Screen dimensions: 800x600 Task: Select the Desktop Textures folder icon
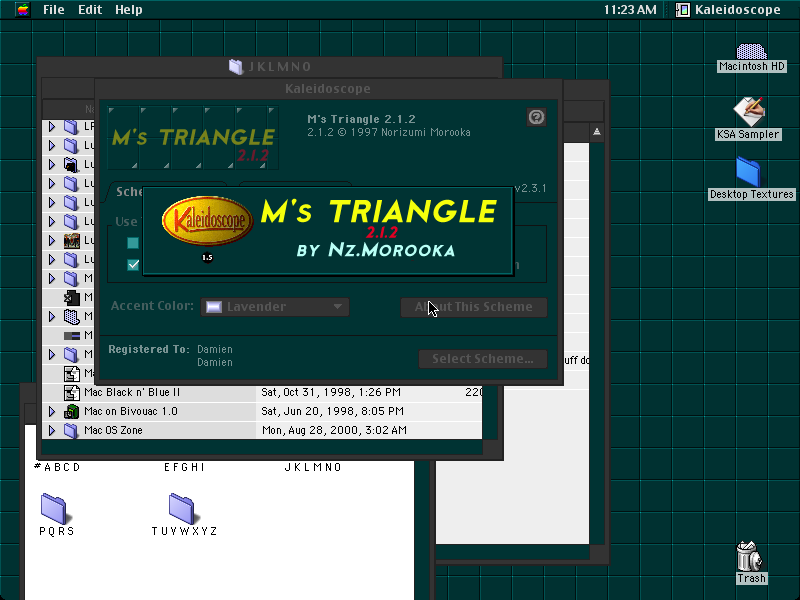coord(748,172)
